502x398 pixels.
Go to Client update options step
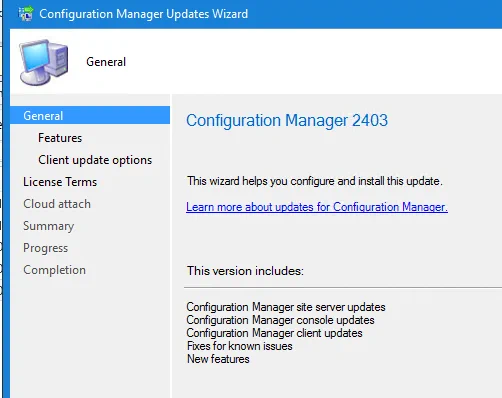95,160
